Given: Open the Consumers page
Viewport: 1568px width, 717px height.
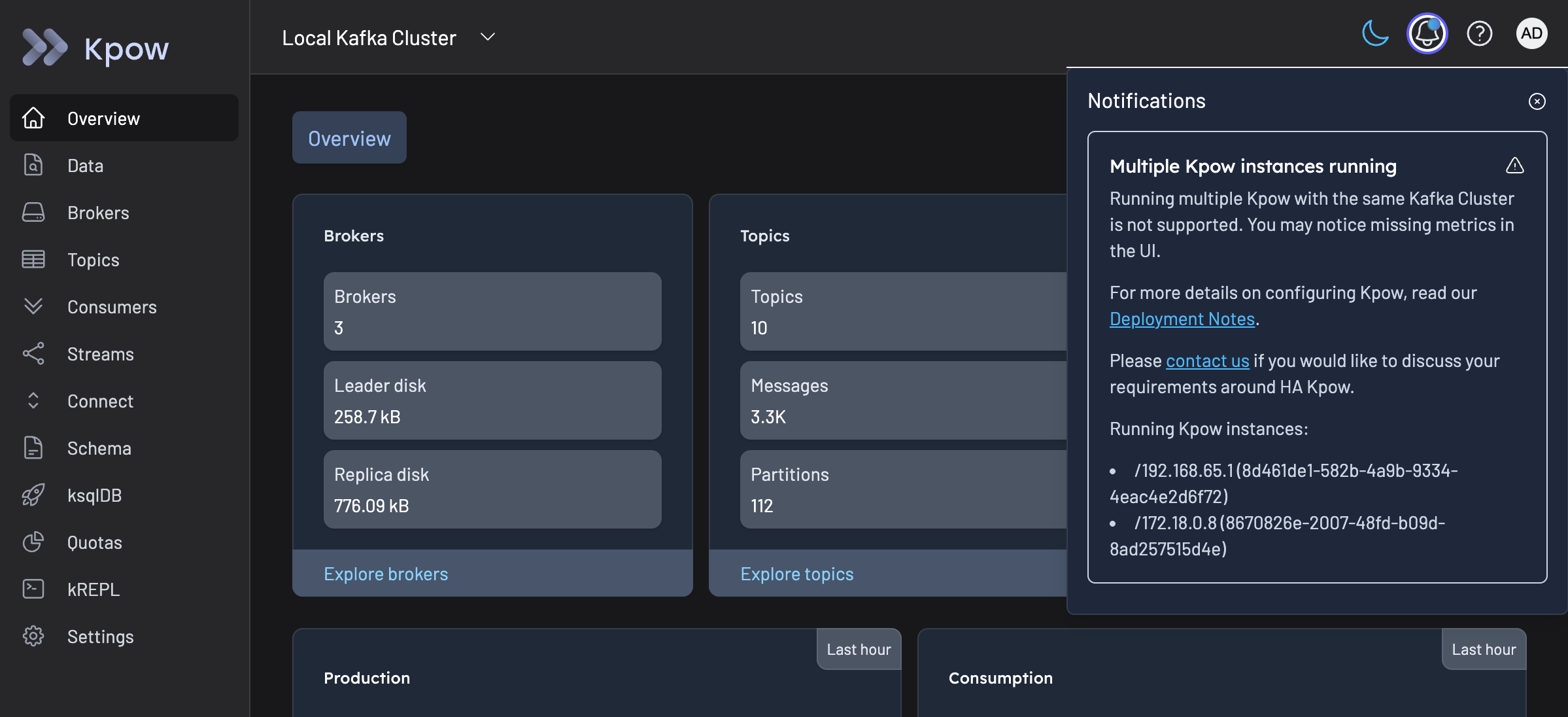Looking at the screenshot, I should (112, 306).
